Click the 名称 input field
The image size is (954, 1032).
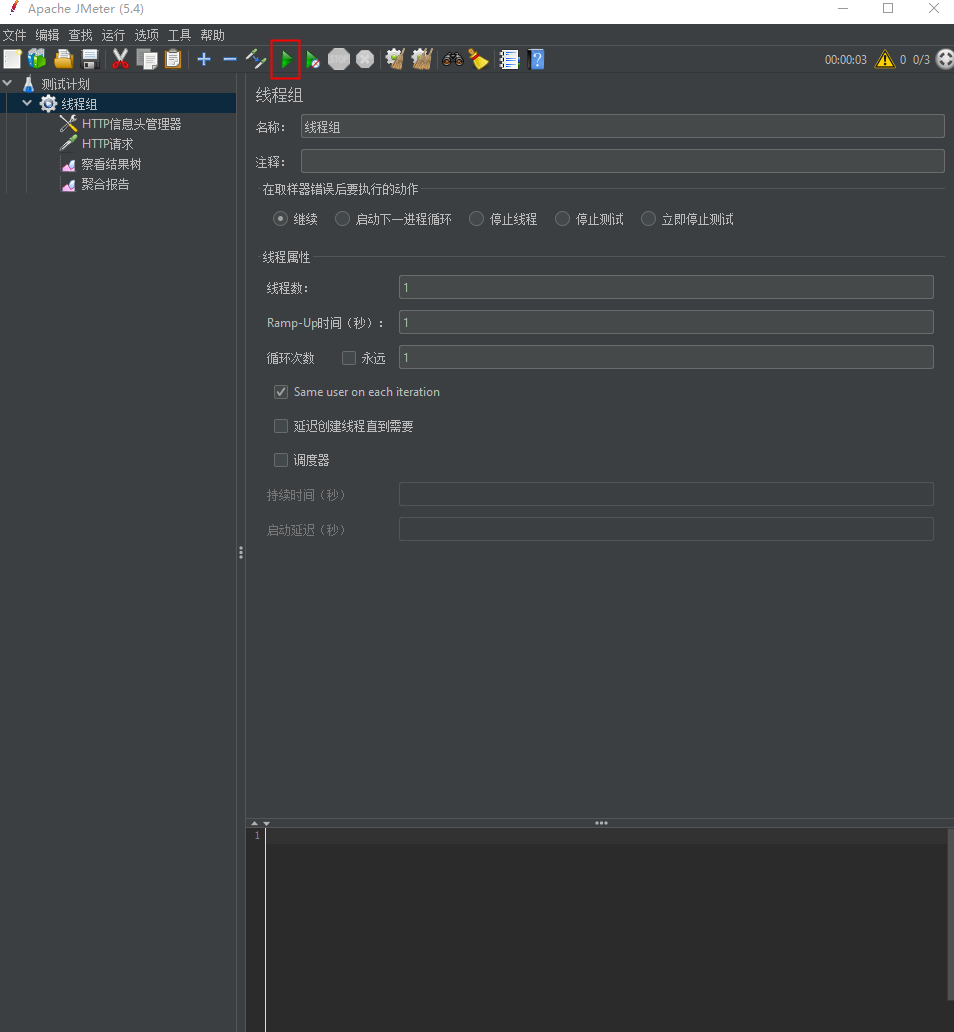(623, 126)
